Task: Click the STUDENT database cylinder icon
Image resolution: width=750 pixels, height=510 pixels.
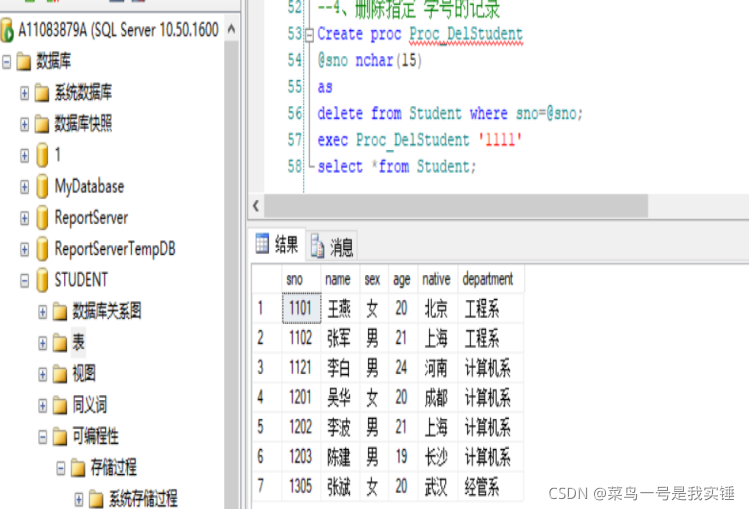Action: tap(42, 280)
